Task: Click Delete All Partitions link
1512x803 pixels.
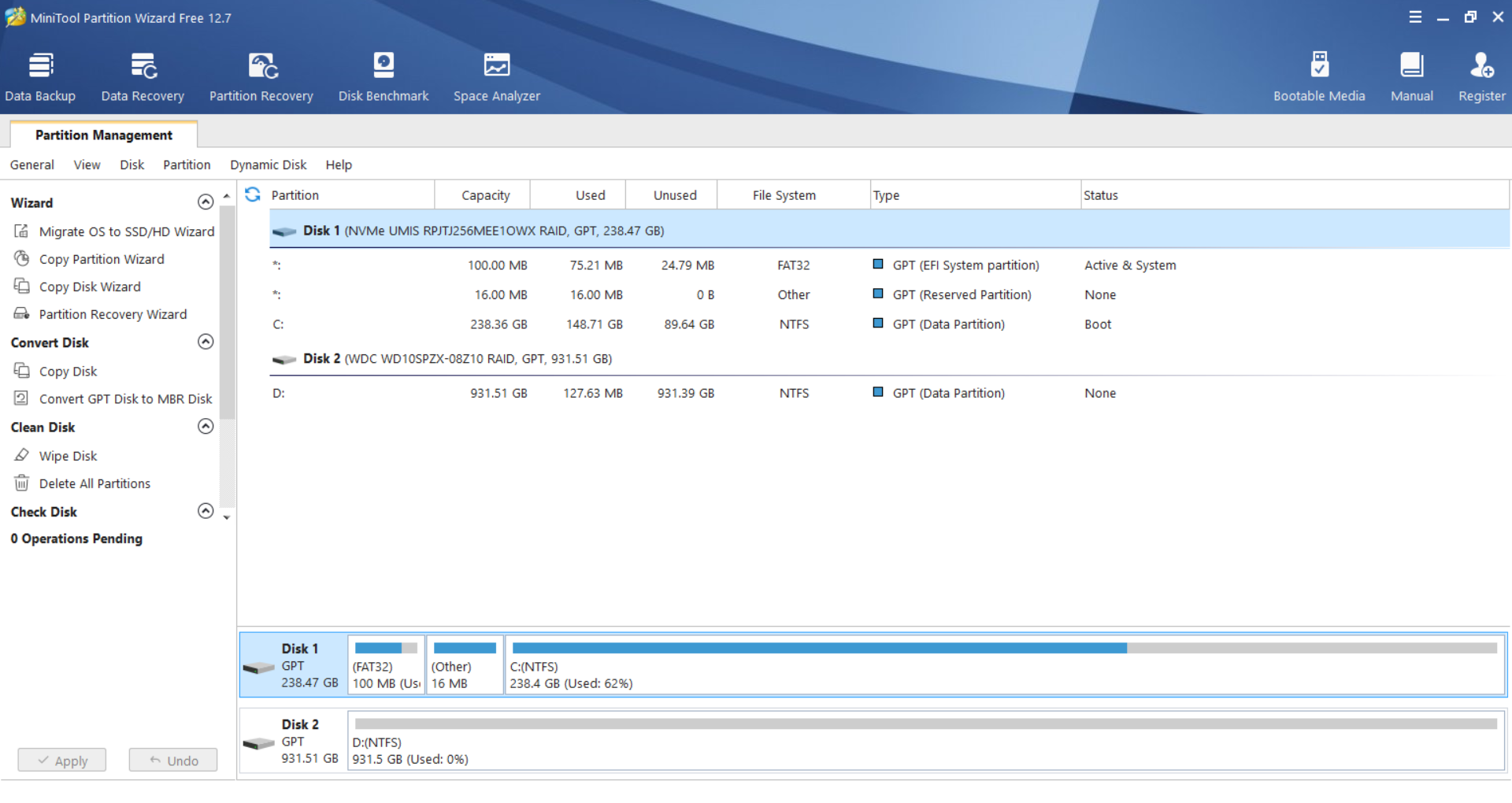Action: pos(94,483)
